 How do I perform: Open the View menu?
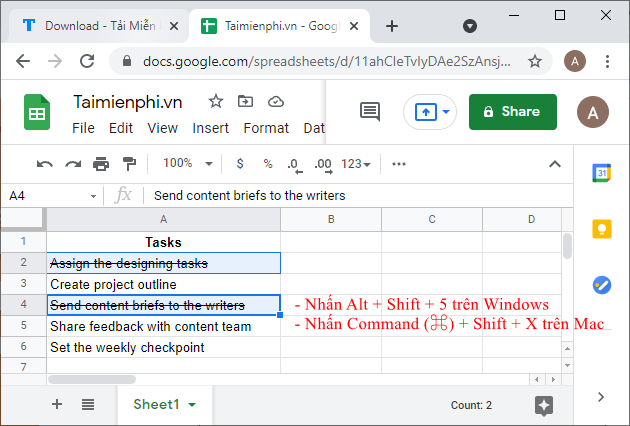click(x=162, y=128)
